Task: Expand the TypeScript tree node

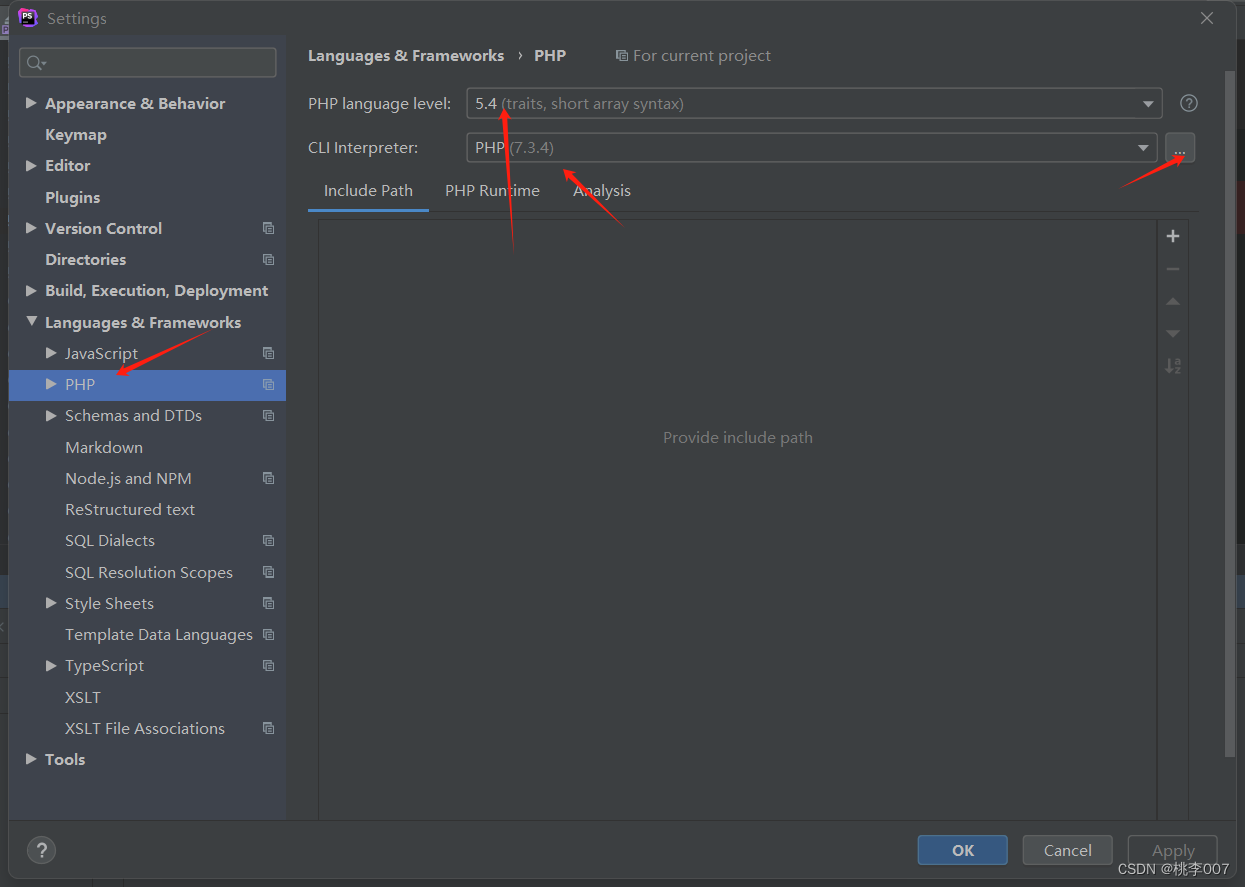Action: [51, 665]
